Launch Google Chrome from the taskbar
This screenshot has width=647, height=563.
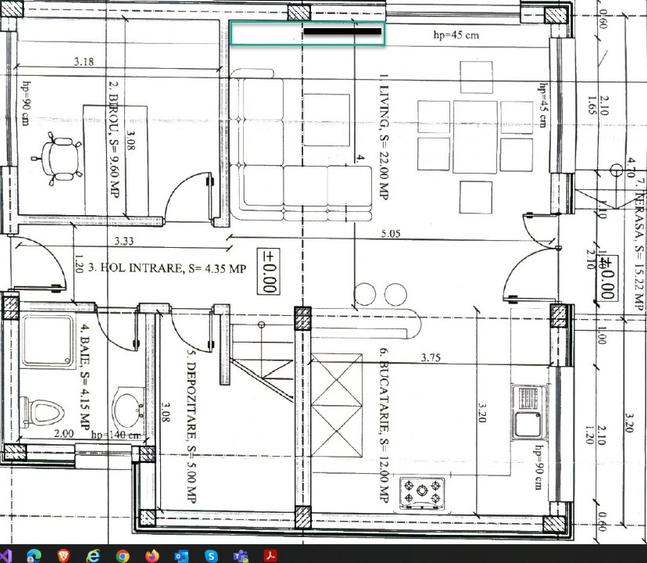(123, 555)
